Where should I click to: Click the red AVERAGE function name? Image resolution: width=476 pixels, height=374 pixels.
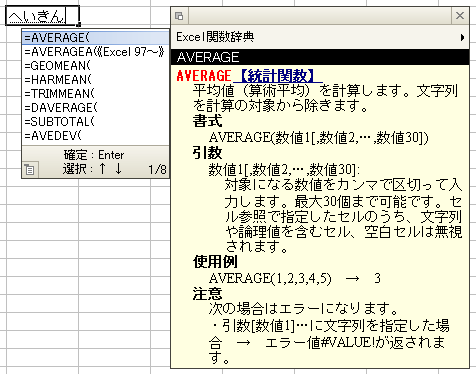pos(204,76)
